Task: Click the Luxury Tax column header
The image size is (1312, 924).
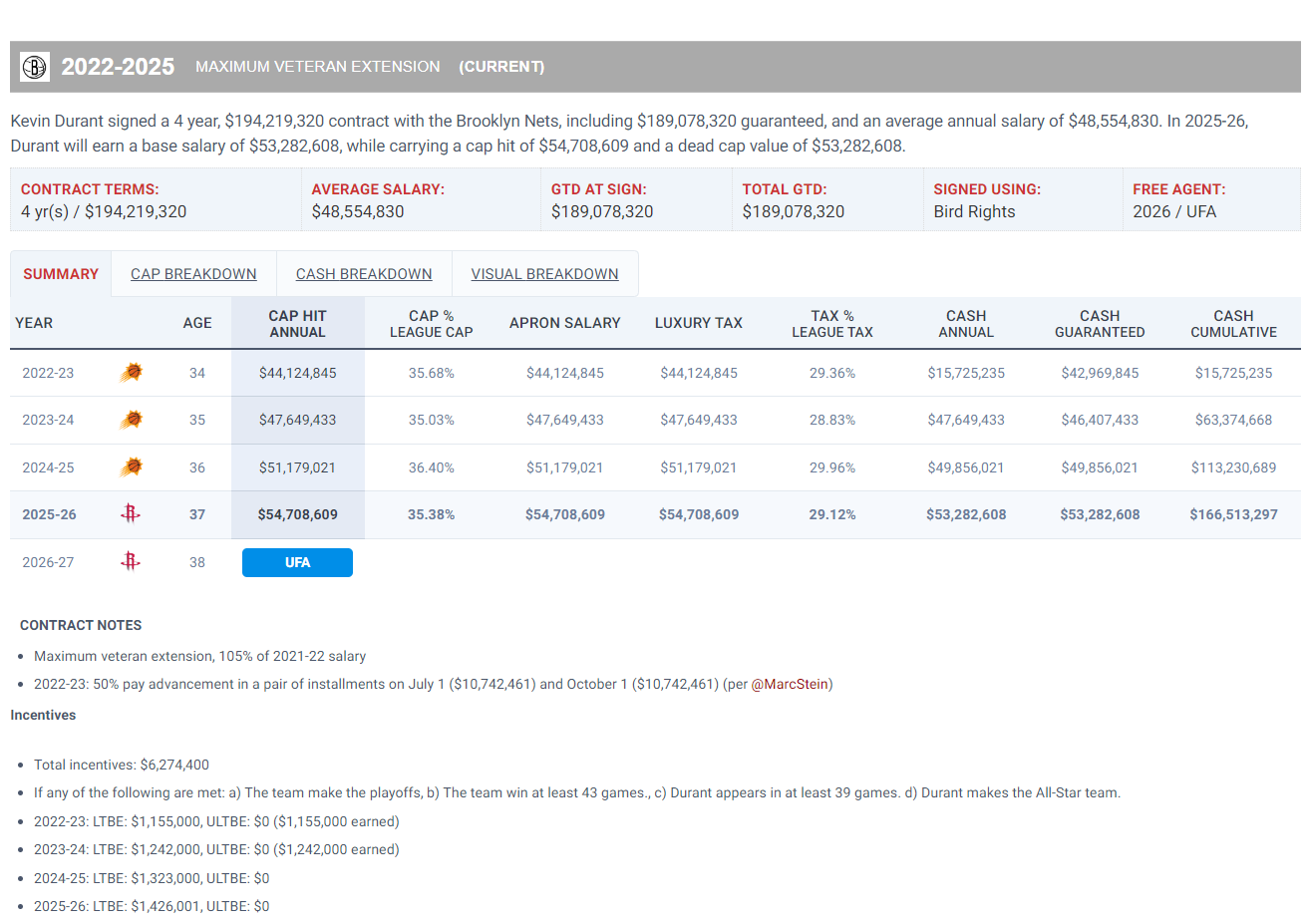Action: [x=698, y=323]
